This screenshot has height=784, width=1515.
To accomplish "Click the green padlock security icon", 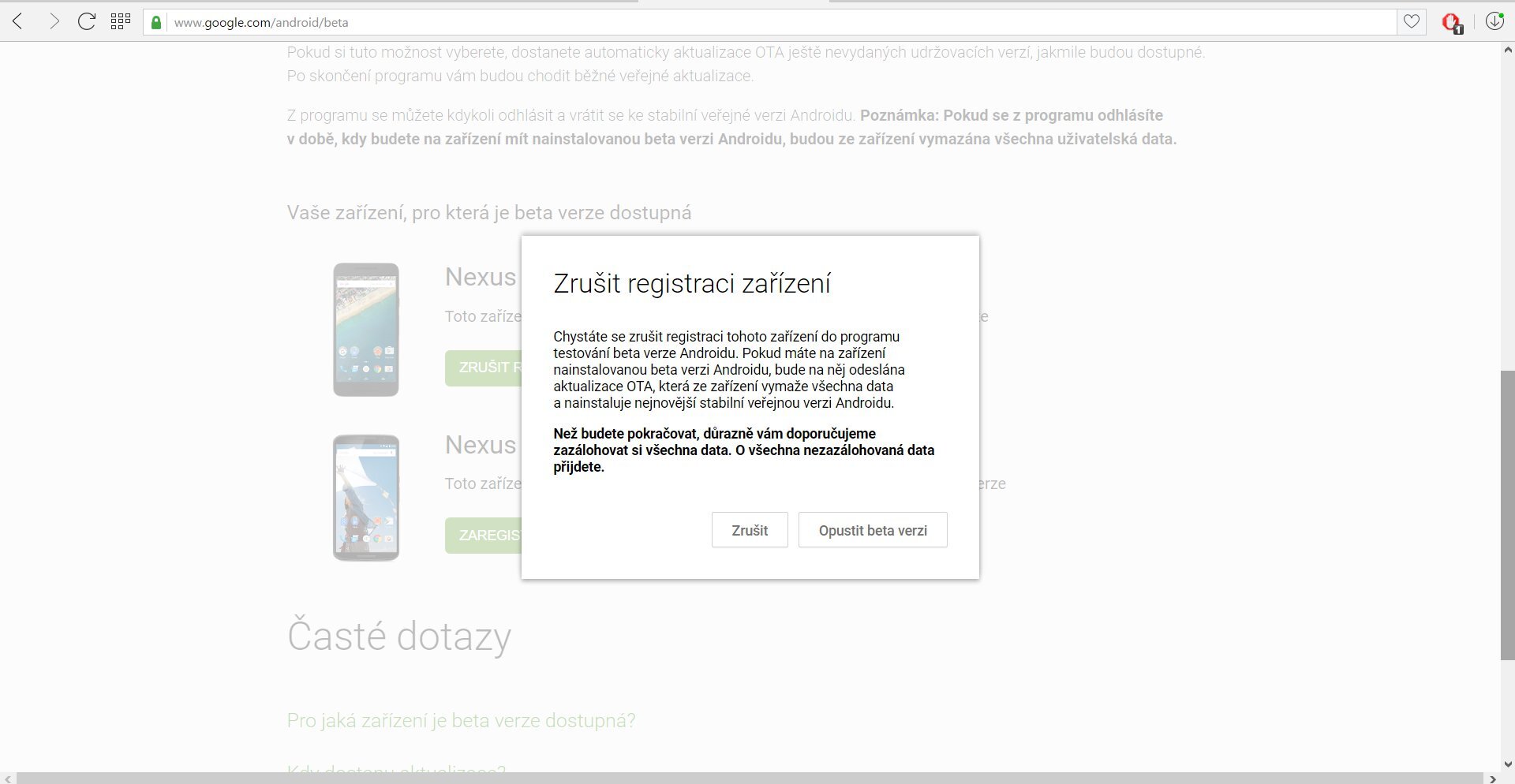I will click(x=156, y=22).
